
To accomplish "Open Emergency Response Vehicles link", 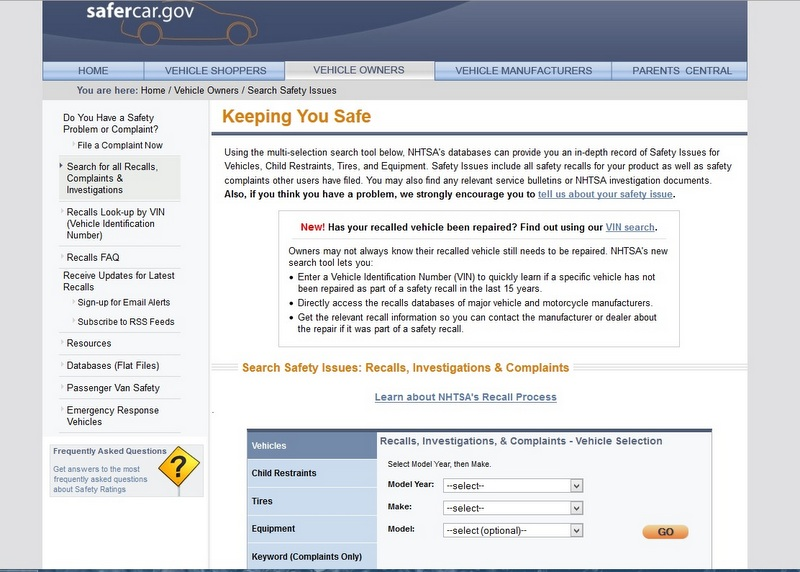I will coord(113,416).
